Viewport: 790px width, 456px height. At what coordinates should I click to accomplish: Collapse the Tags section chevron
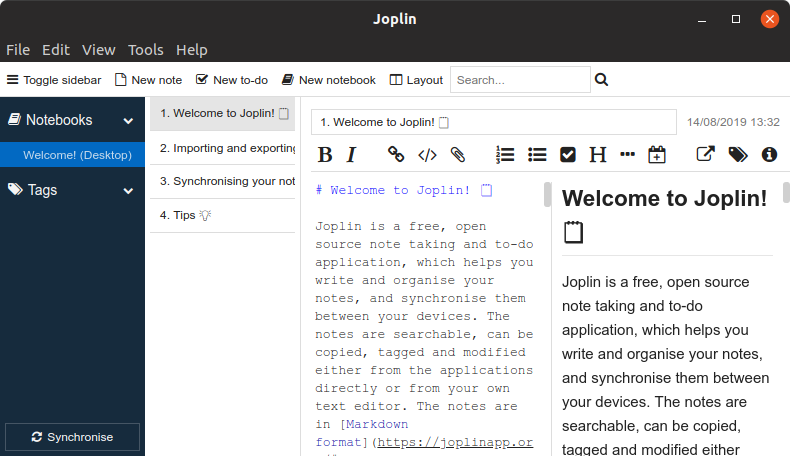point(128,191)
